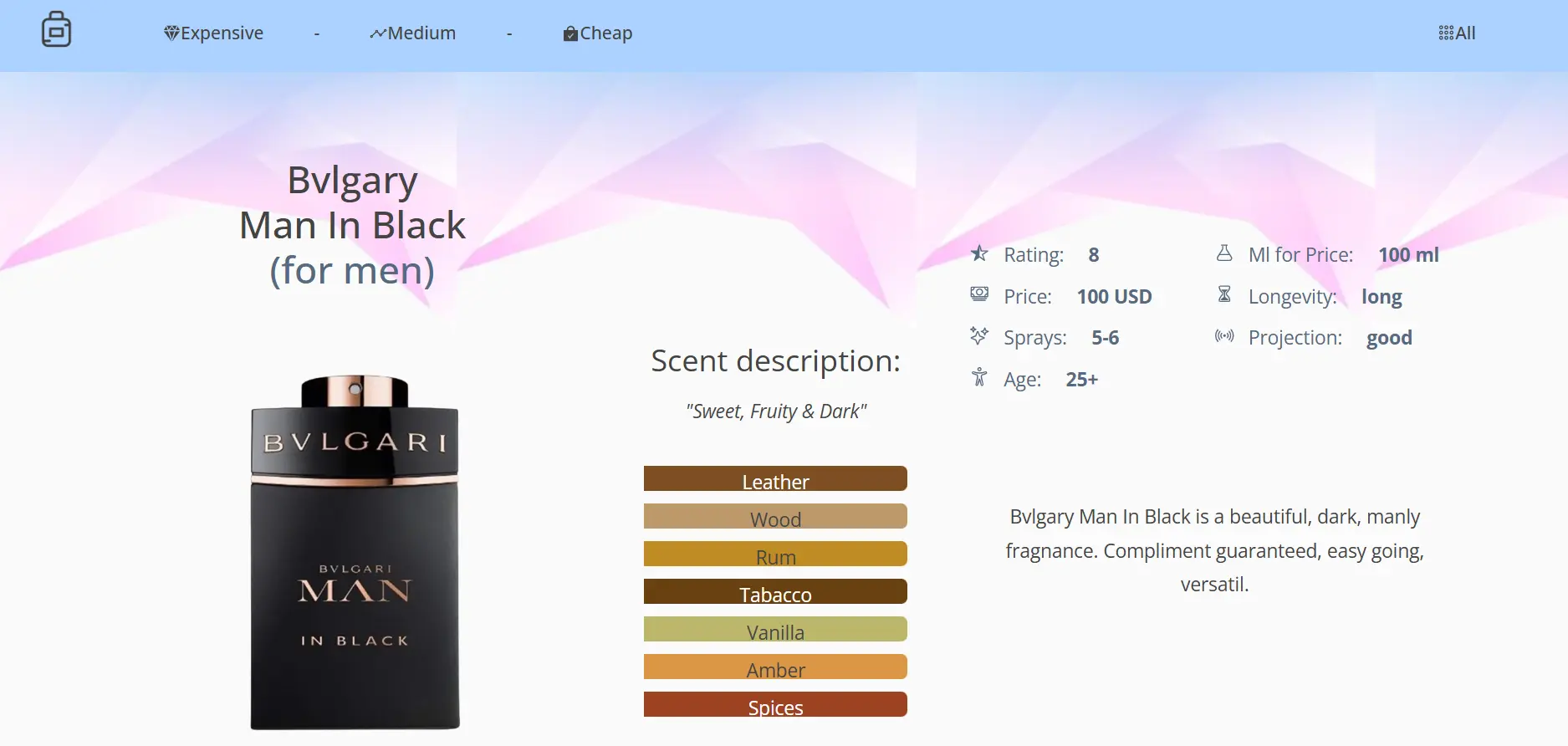Click the person icon next to Age
The image size is (1568, 746).
point(979,377)
